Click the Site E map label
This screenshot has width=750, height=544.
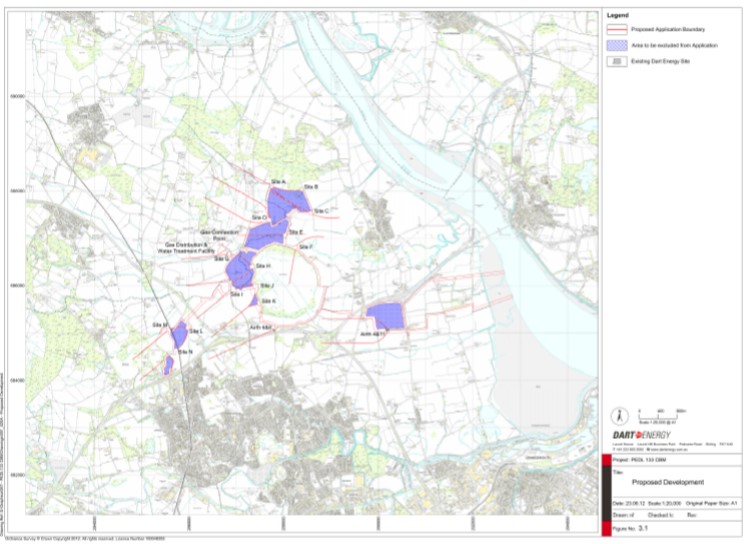coord(296,232)
